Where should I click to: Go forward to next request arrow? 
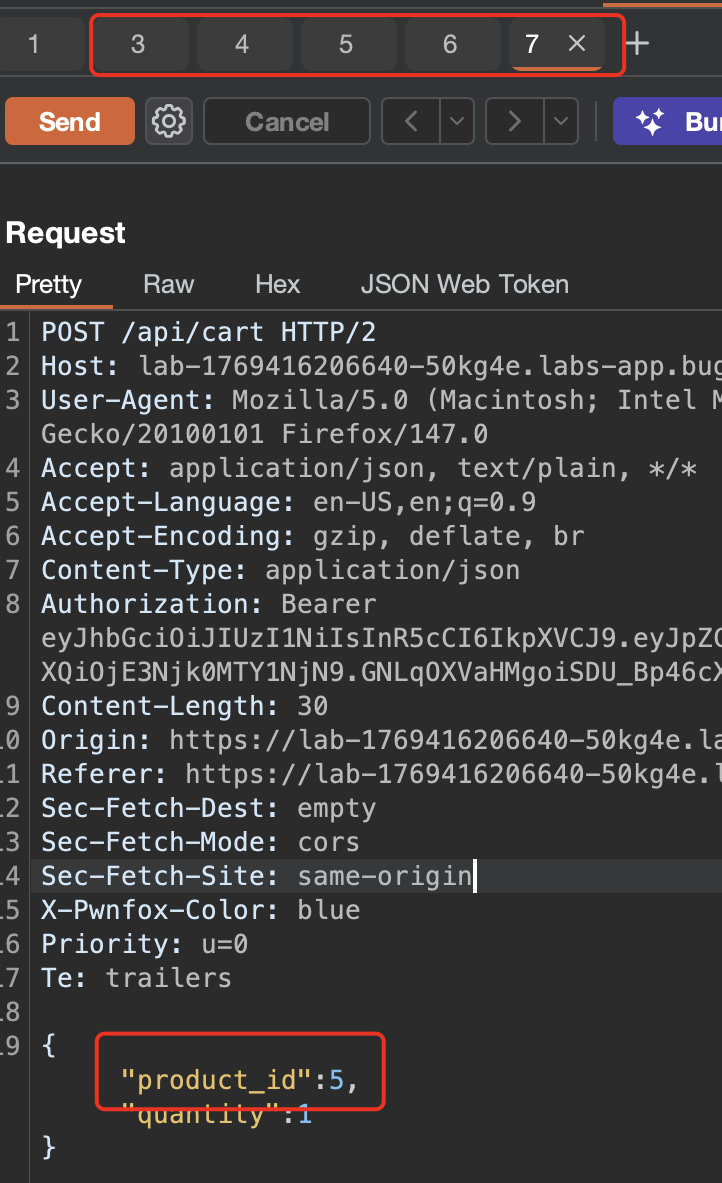(x=515, y=122)
